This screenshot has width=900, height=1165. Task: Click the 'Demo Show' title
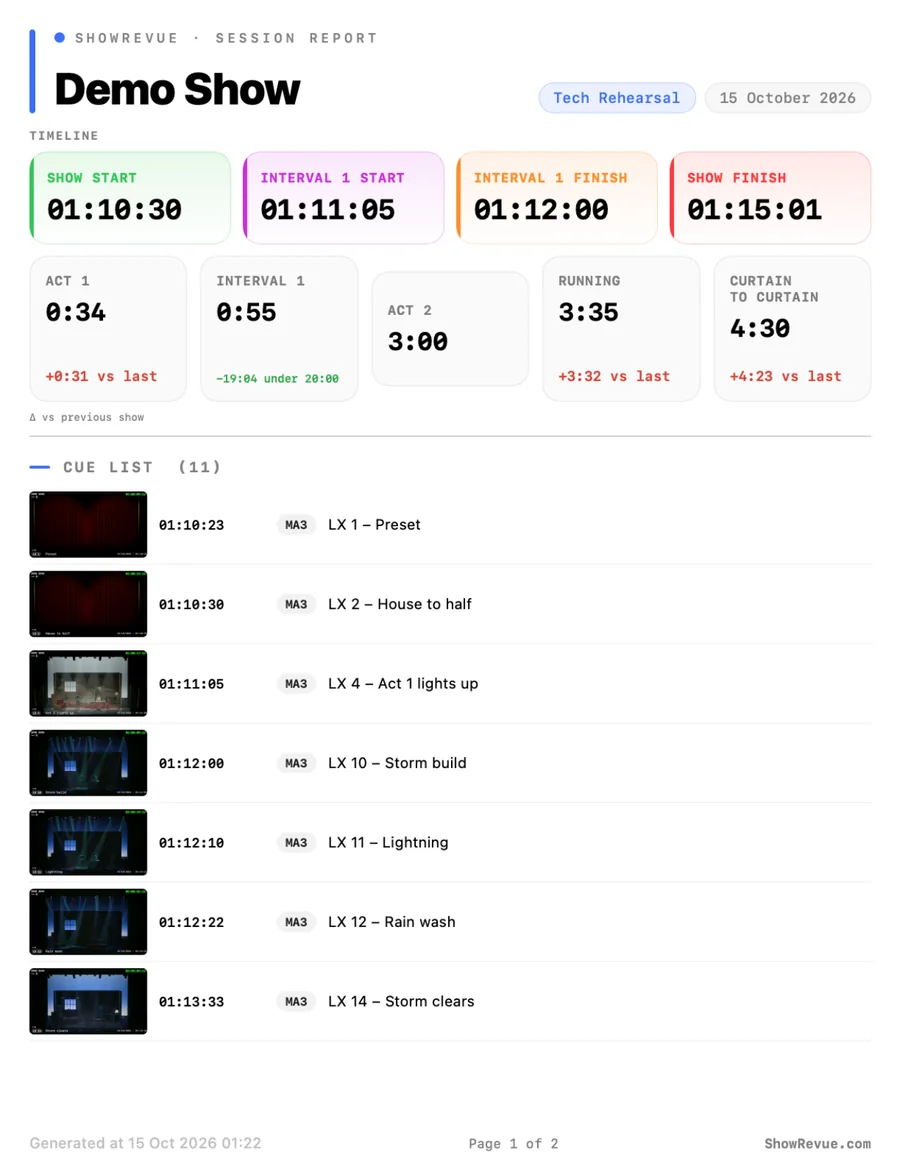[177, 89]
